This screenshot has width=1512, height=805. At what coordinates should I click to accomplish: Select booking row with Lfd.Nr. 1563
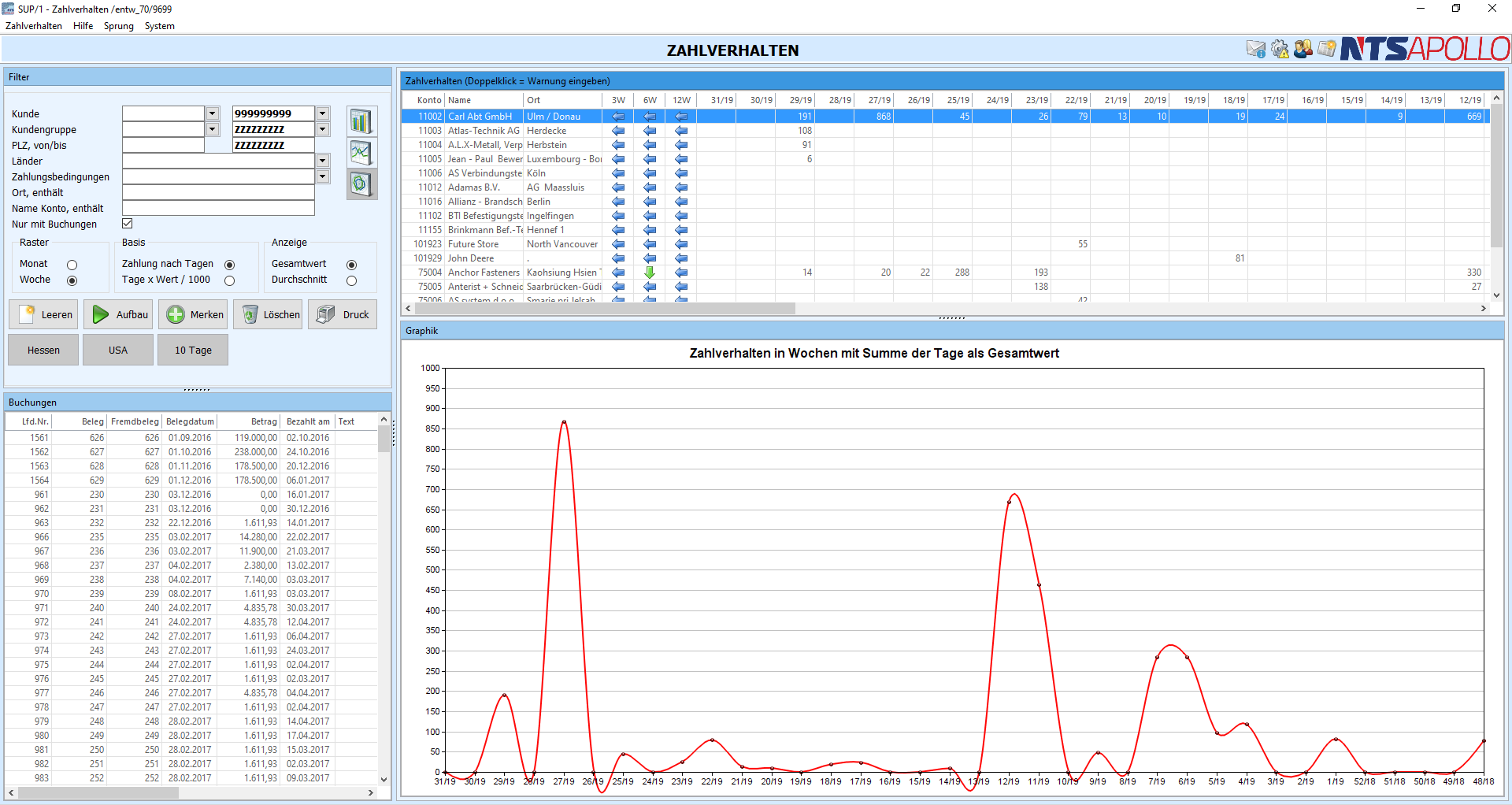(x=191, y=466)
